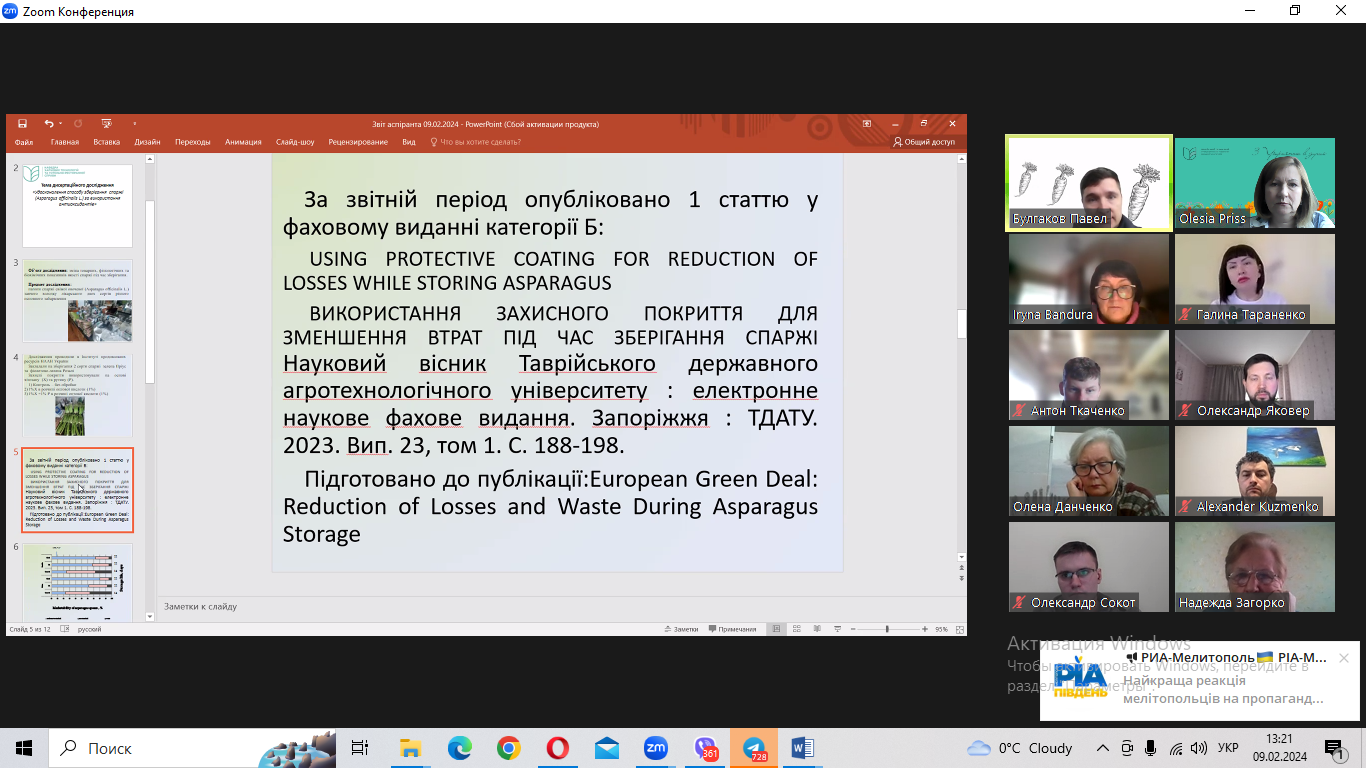Click the 'Заметки к слайду' notes field
Screen dimensions: 1366x768
coord(560,606)
